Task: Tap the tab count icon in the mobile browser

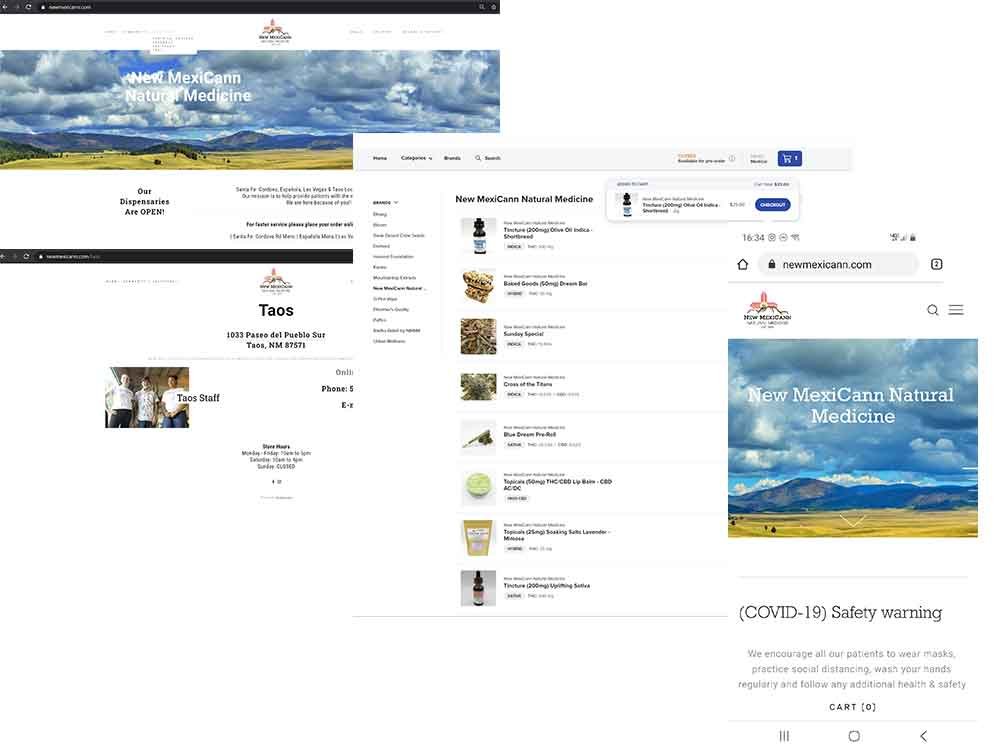Action: coord(936,264)
